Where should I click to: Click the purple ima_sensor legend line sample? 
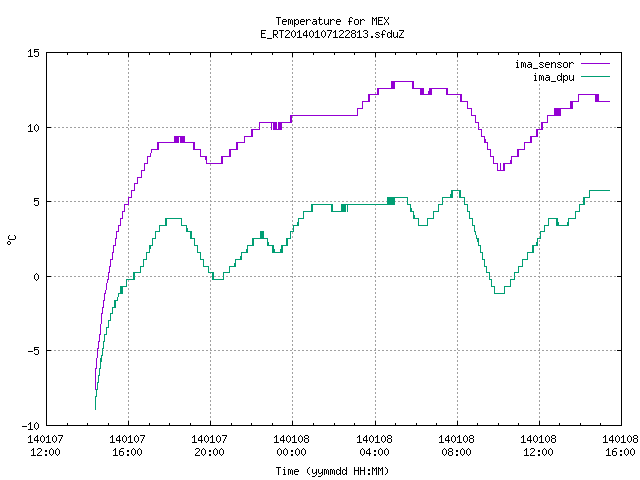595,64
